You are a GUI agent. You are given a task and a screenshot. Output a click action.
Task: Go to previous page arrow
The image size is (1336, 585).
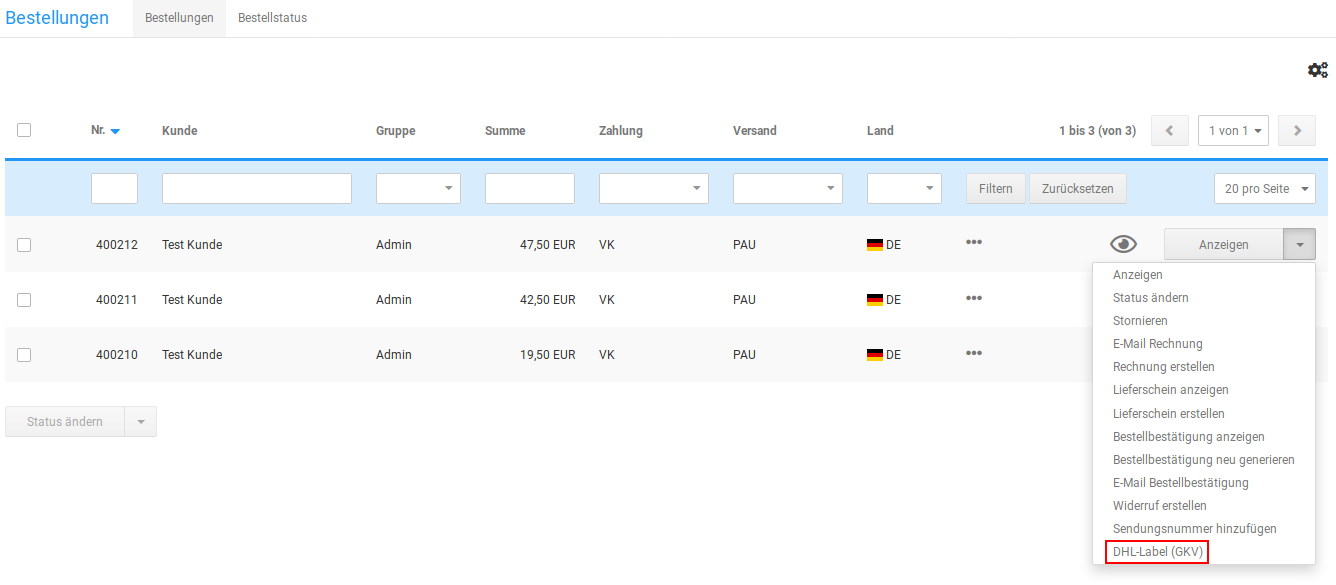point(1169,130)
